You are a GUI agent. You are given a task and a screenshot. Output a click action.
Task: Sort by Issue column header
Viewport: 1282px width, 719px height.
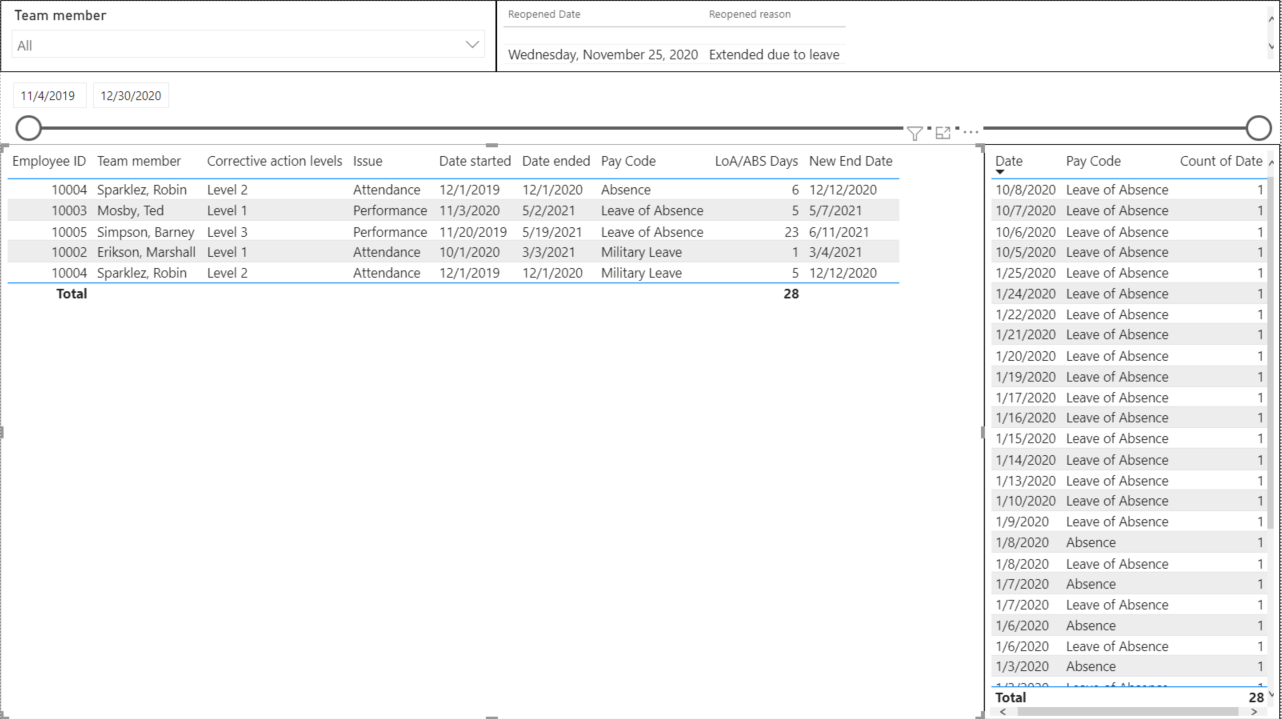(367, 161)
